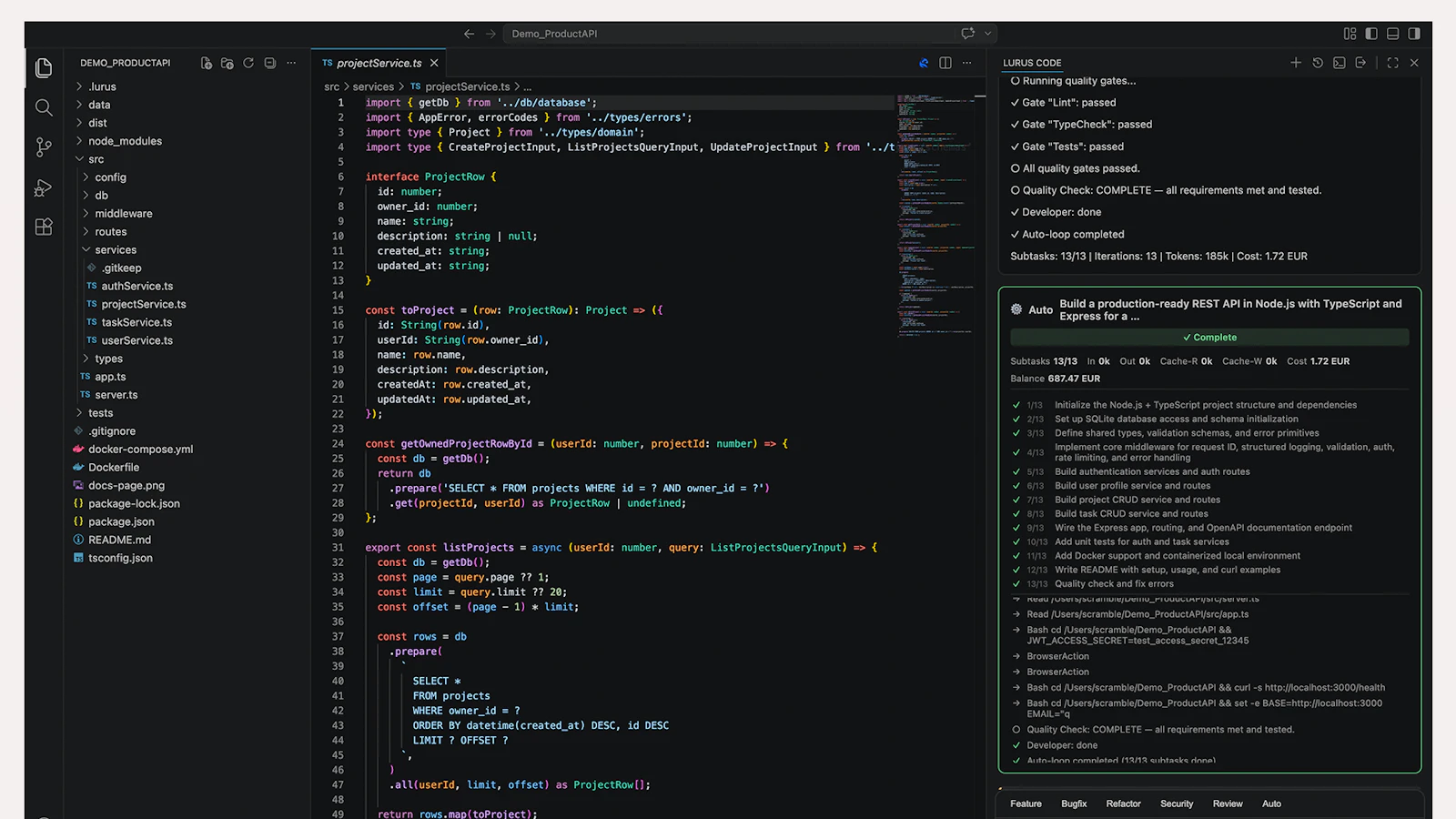
Task: Open the Run and Debug view
Action: click(x=44, y=187)
